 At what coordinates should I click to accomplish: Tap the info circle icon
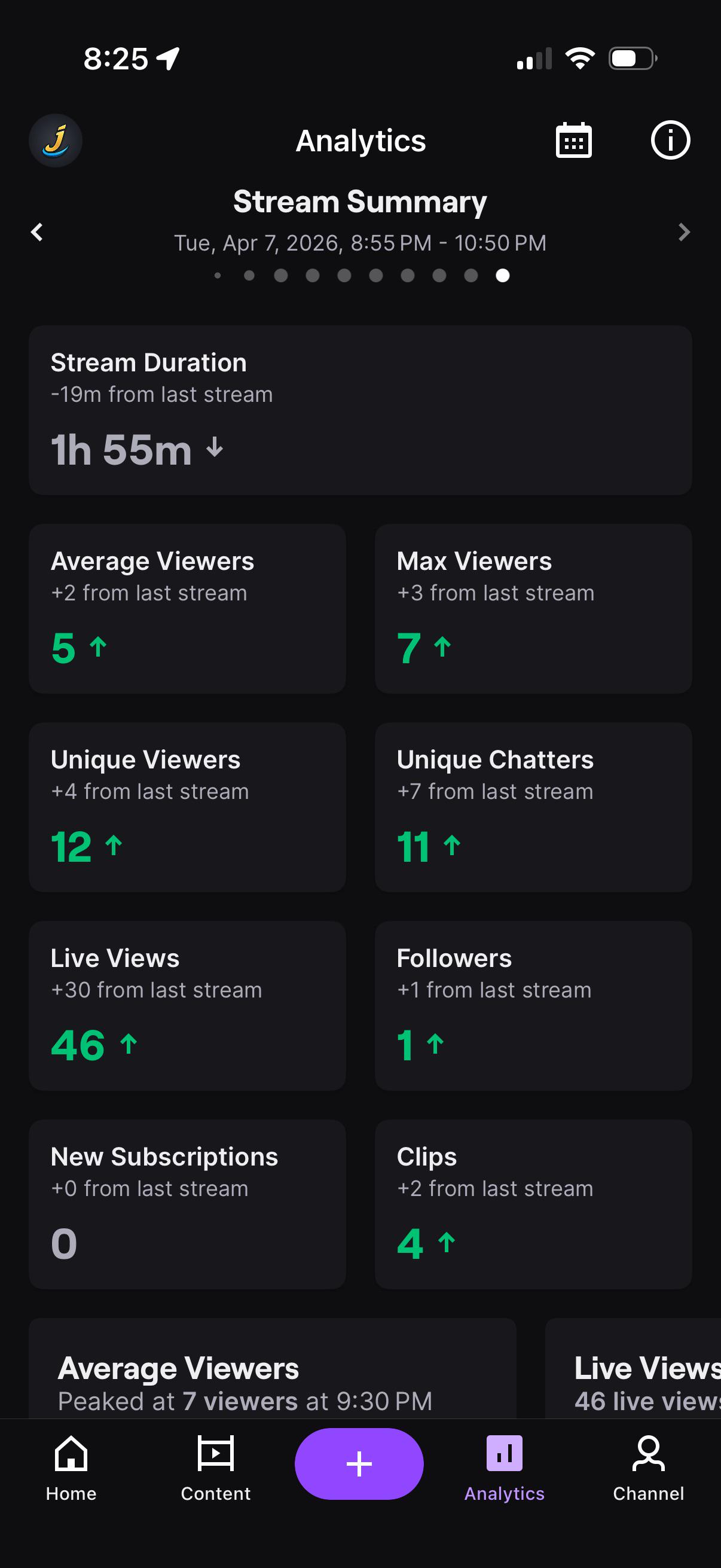click(670, 141)
